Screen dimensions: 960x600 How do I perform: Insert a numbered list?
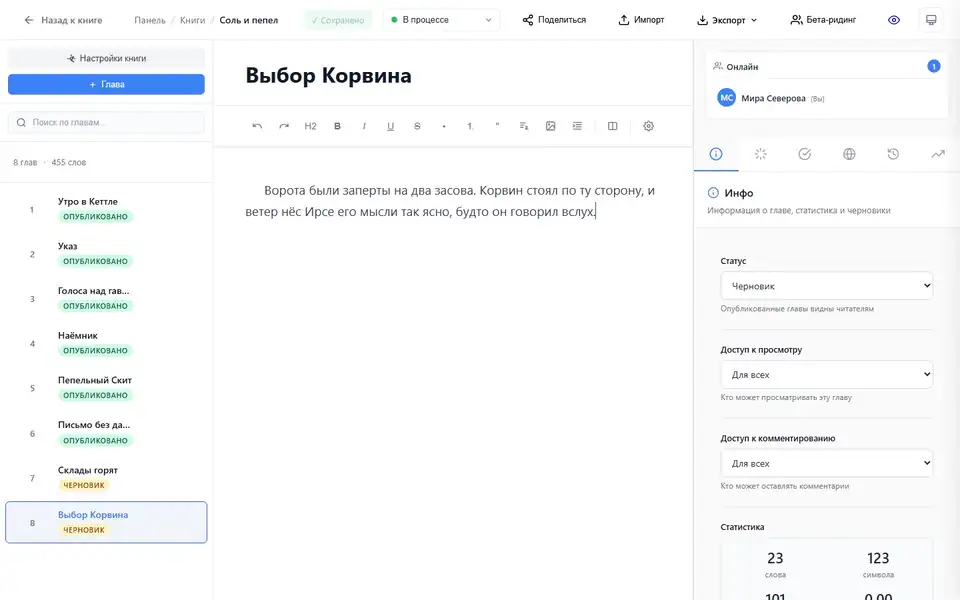470,126
